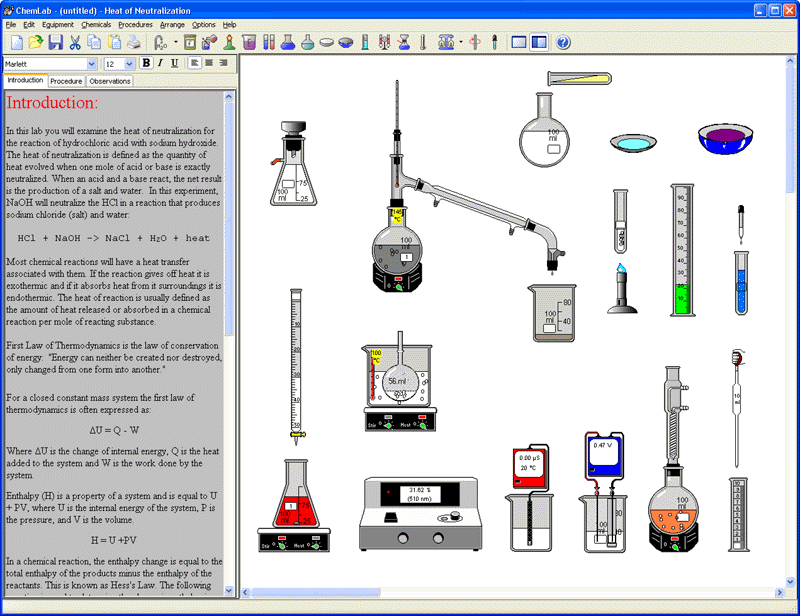Click the pipette toolbar icon
Screen dimensions: 800x616
pos(495,42)
